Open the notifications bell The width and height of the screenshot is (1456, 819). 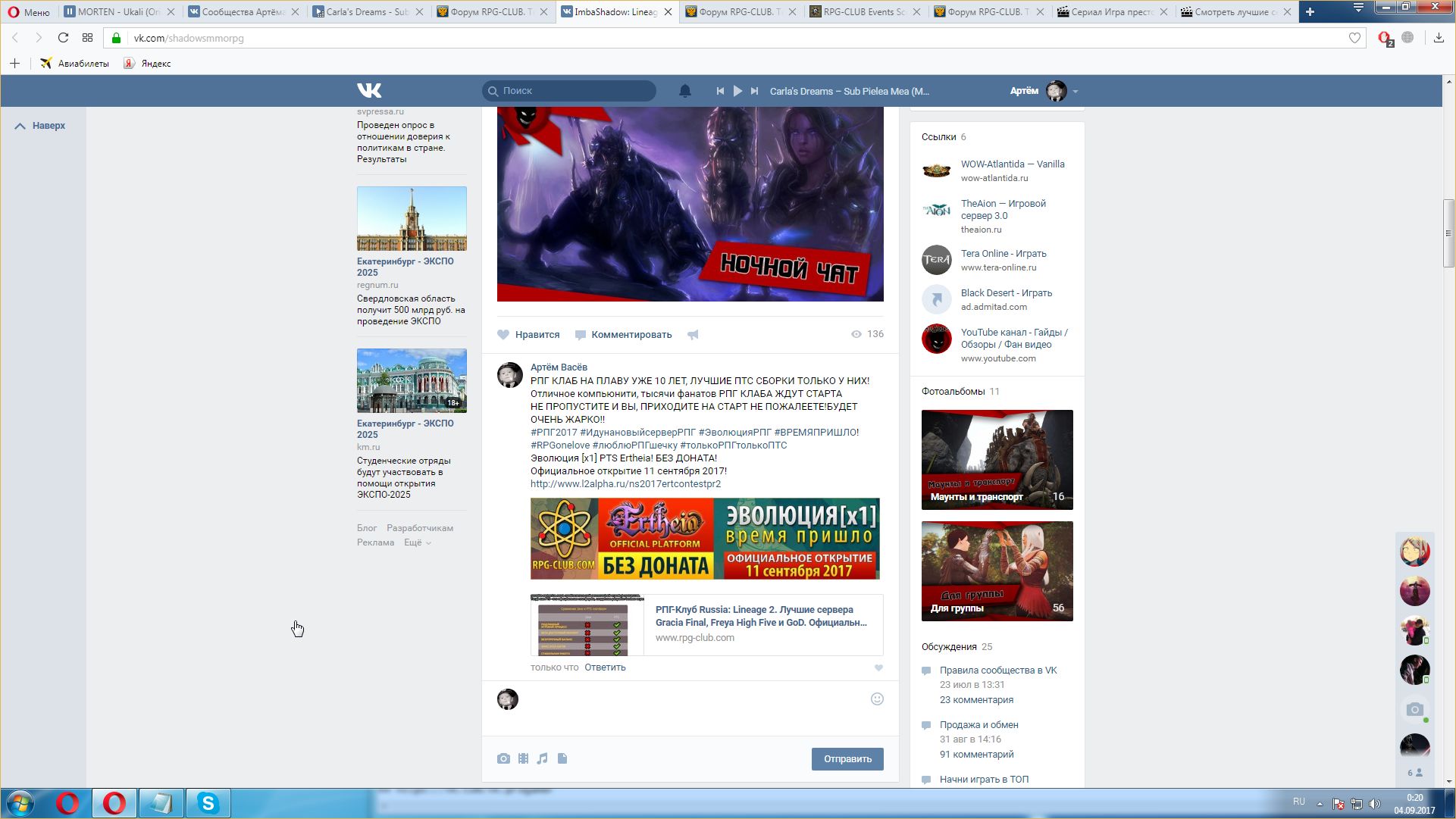tap(684, 91)
